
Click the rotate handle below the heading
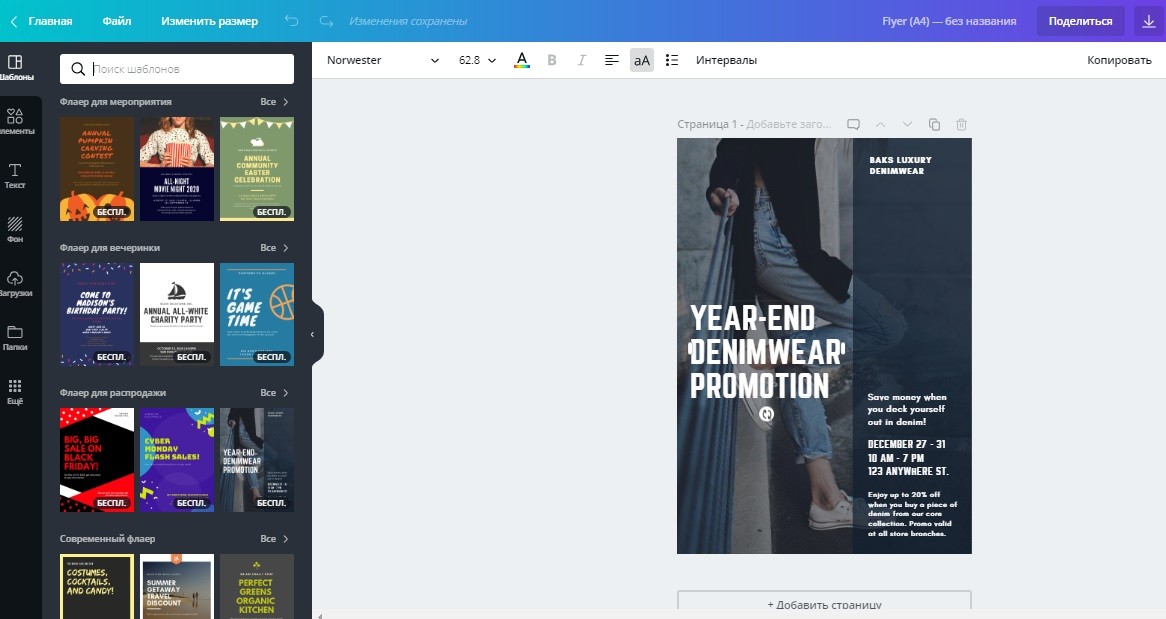(767, 414)
